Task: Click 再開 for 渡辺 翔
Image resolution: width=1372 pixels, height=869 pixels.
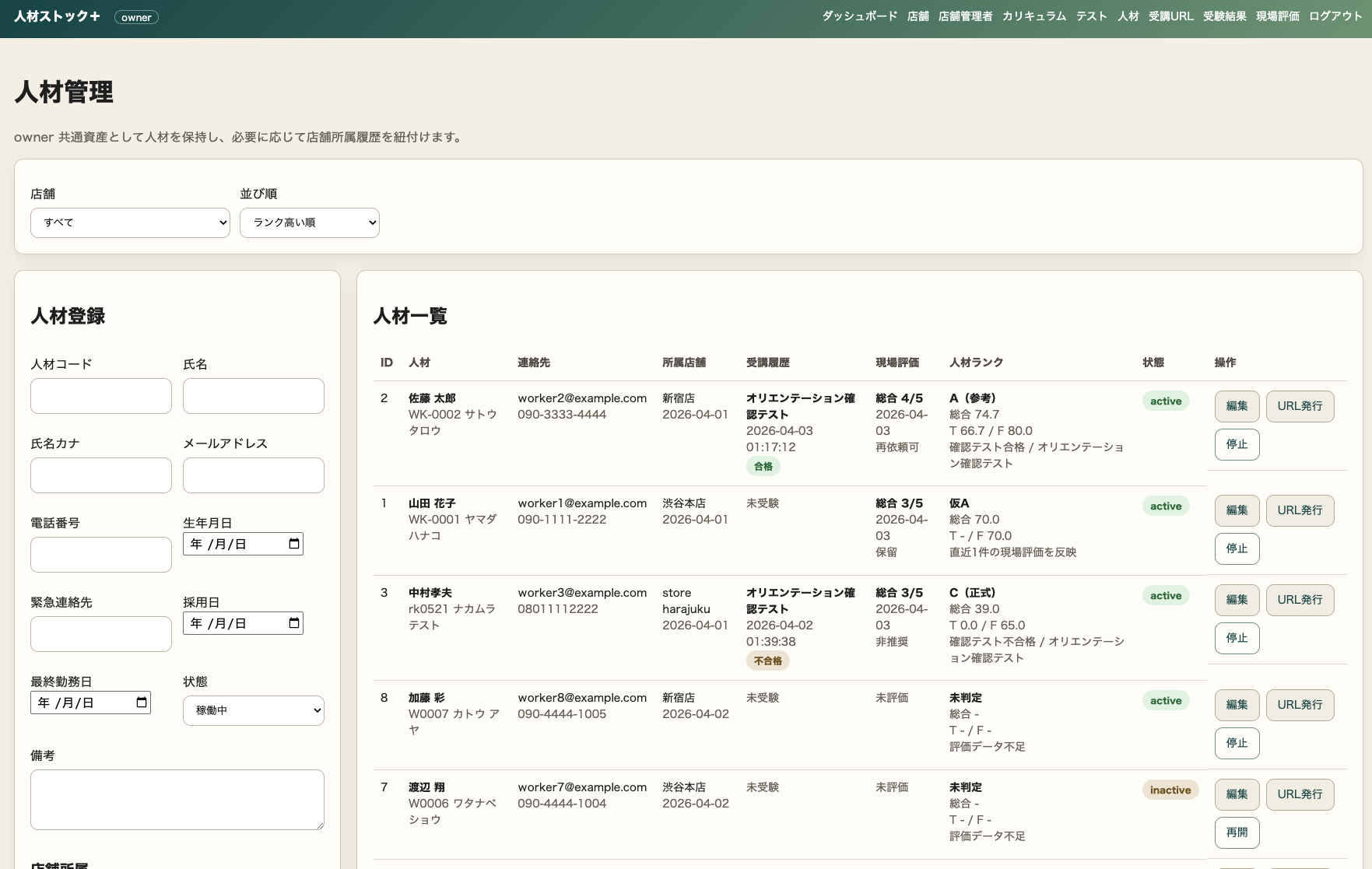Action: click(x=1237, y=832)
